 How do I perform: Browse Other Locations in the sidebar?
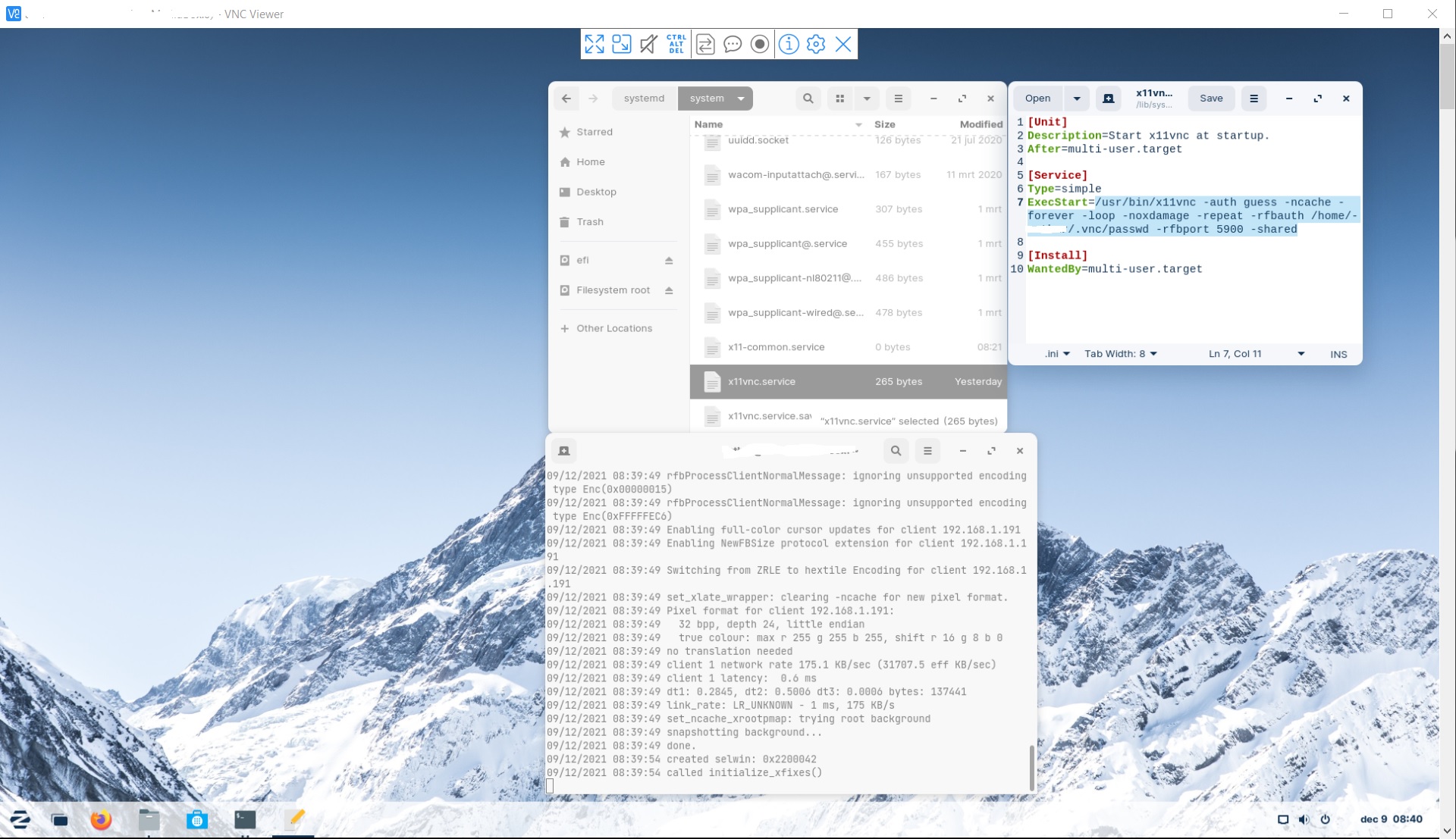[613, 328]
